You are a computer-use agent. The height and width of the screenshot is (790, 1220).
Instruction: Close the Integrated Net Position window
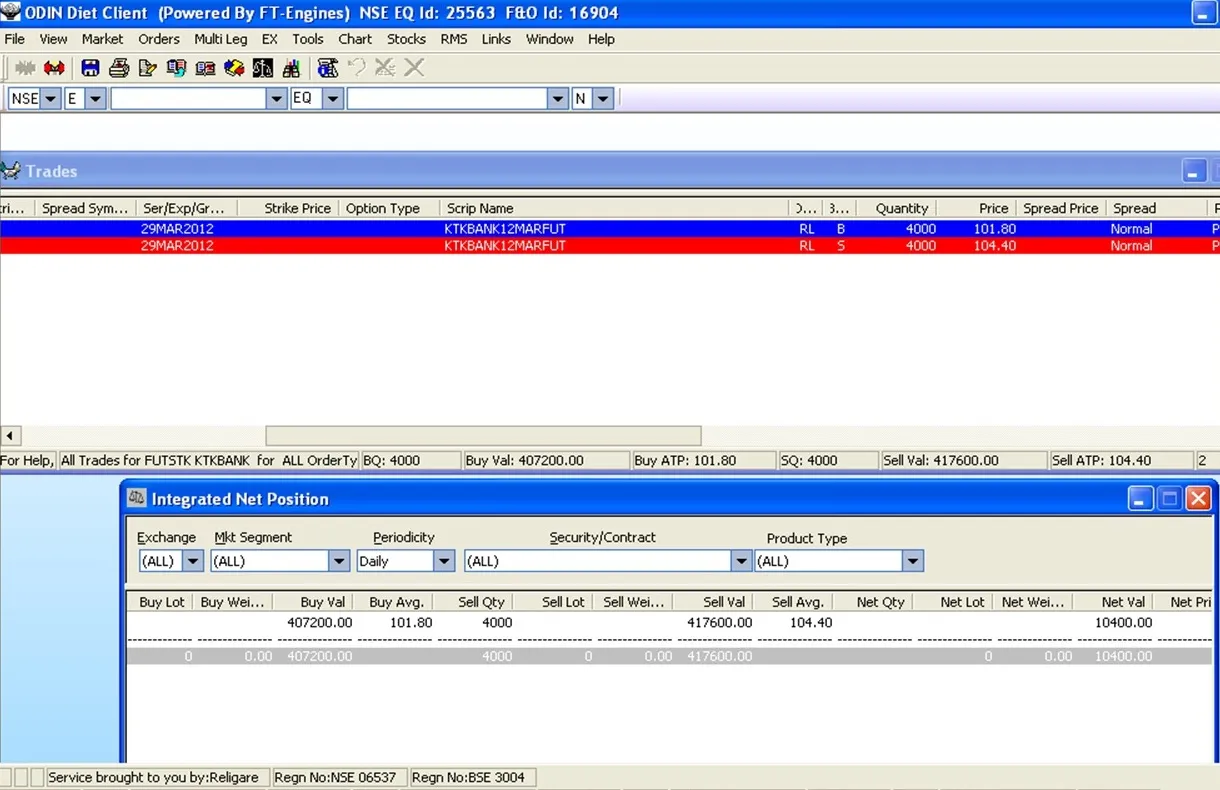point(1199,498)
